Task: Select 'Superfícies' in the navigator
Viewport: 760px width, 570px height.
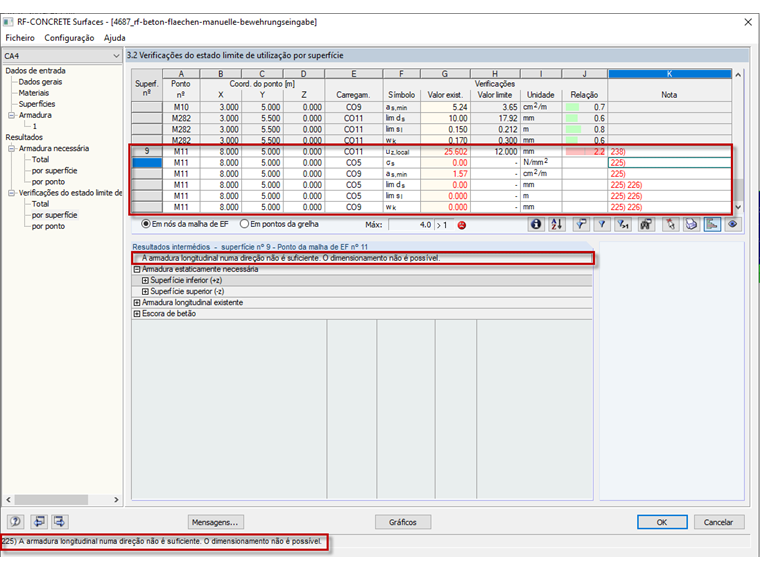Action: coord(37,104)
